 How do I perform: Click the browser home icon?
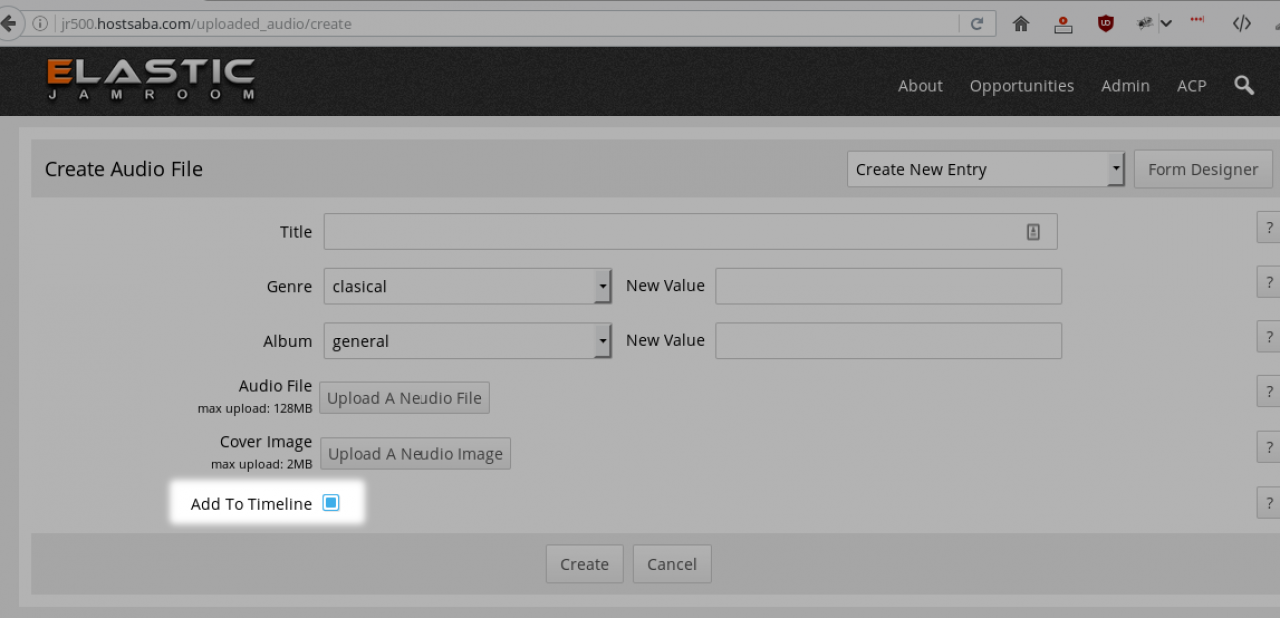1021,24
